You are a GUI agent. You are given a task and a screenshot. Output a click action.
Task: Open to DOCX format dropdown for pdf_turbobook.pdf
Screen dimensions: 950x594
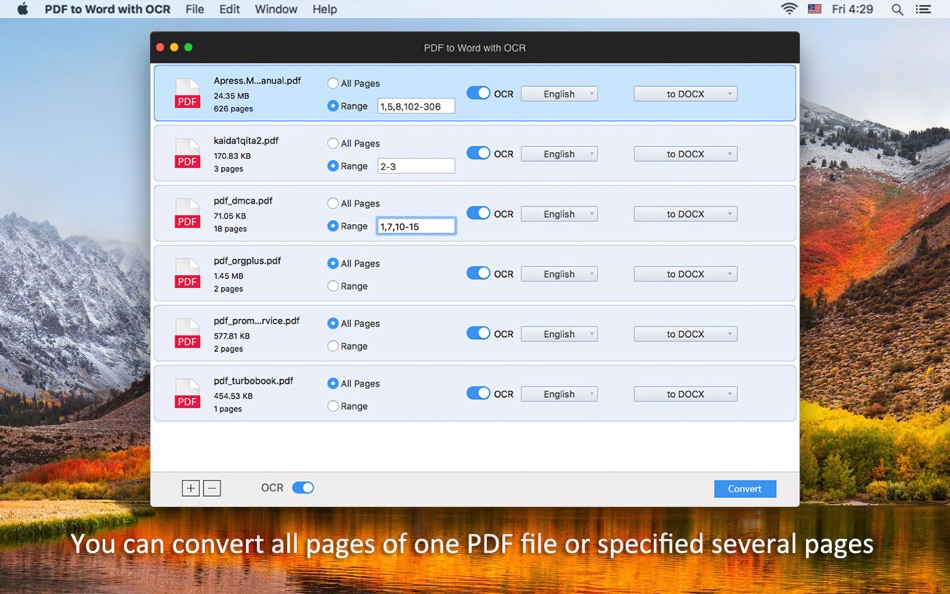(686, 394)
